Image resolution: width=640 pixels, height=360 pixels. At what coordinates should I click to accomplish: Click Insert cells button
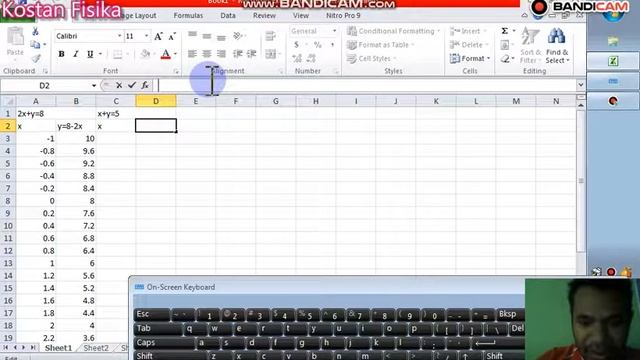coord(468,31)
